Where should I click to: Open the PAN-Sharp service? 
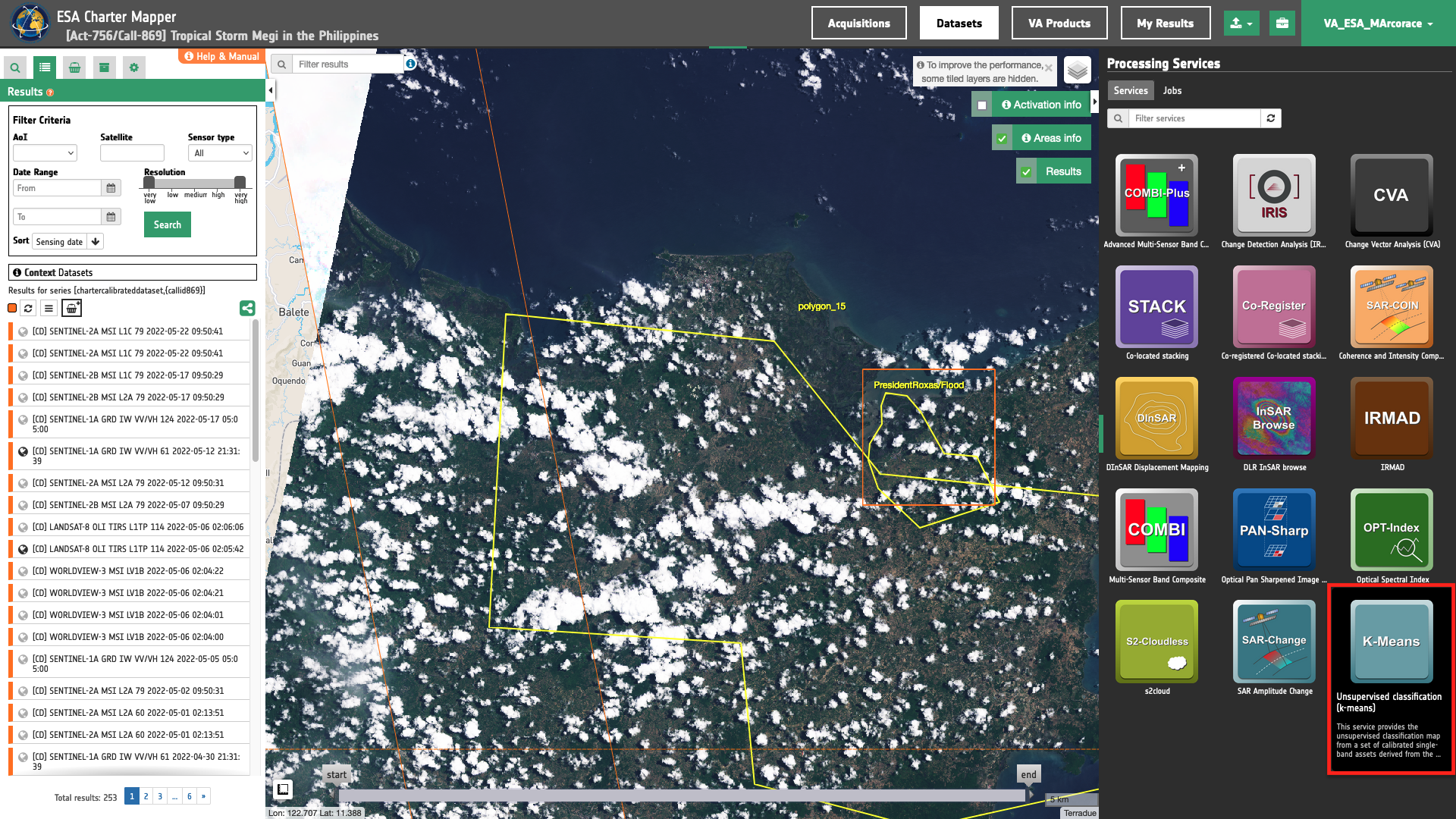tap(1274, 529)
